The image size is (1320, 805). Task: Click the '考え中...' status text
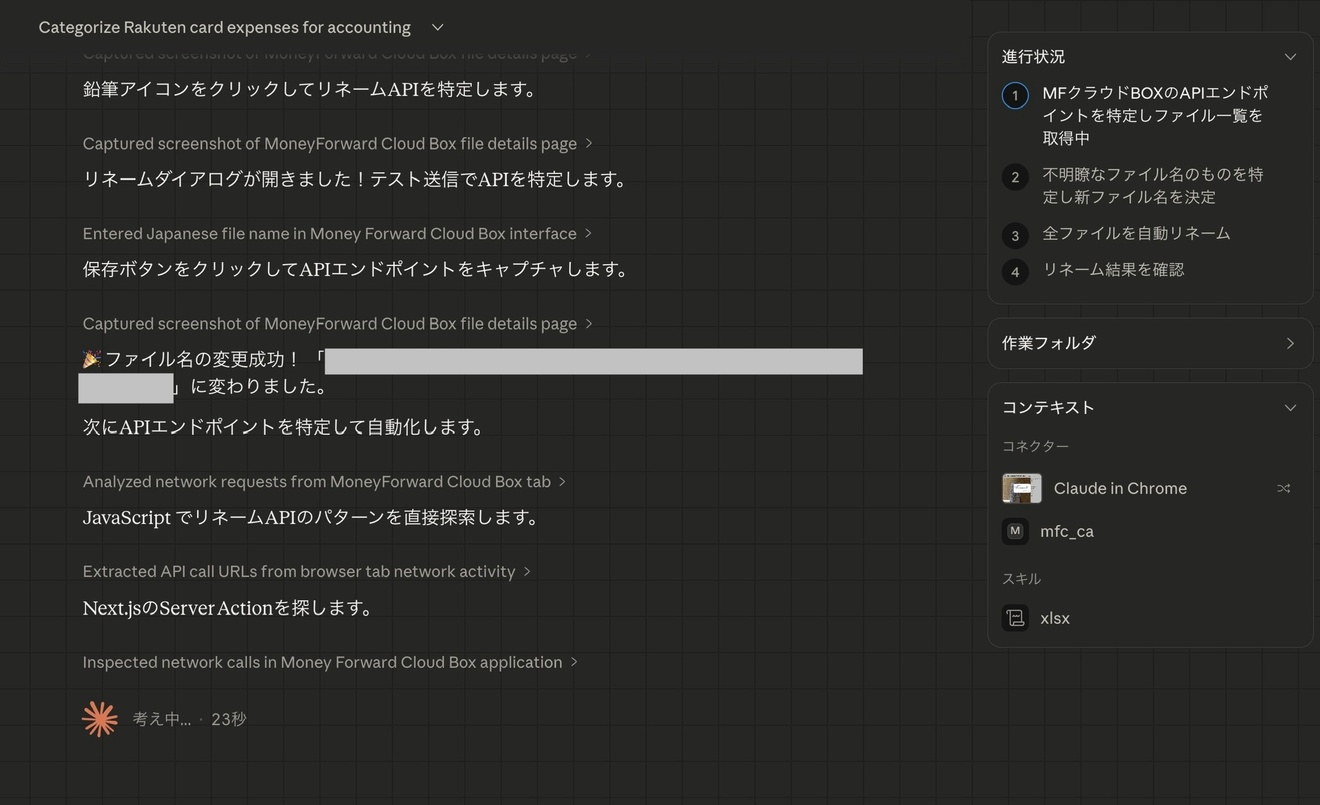pos(162,719)
